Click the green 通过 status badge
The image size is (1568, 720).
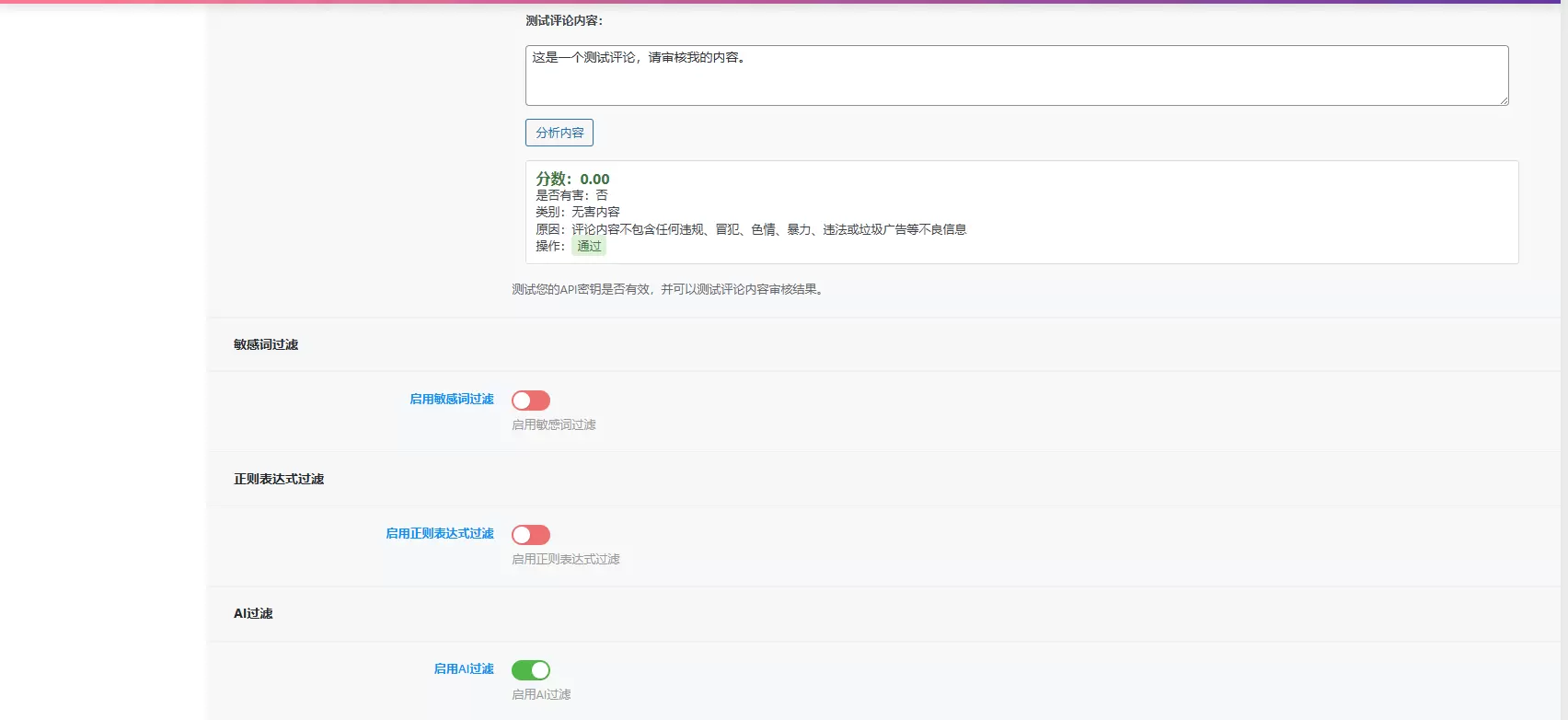point(589,246)
